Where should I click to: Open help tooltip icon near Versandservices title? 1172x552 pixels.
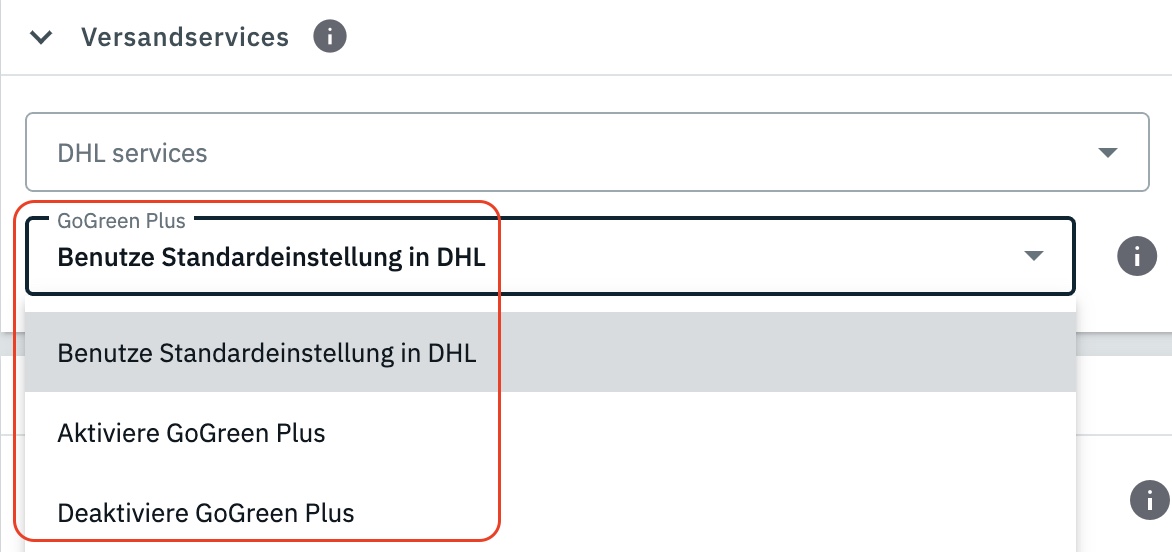[330, 38]
